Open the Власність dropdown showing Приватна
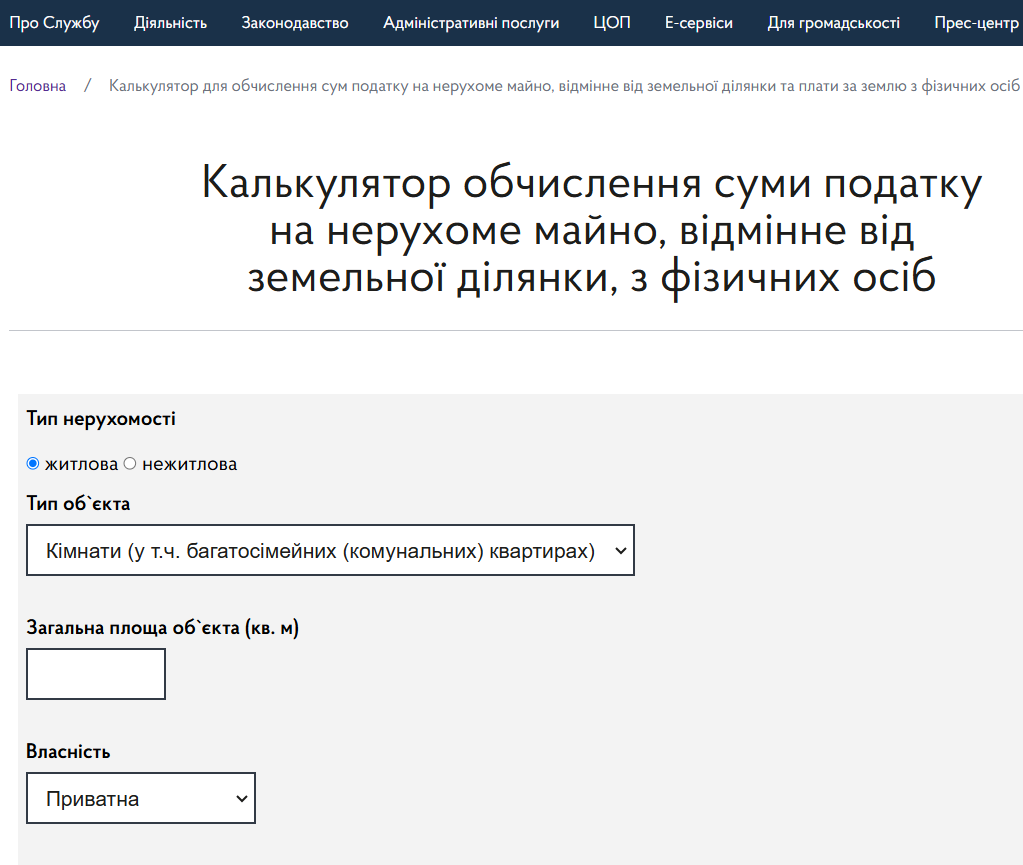 tap(141, 798)
